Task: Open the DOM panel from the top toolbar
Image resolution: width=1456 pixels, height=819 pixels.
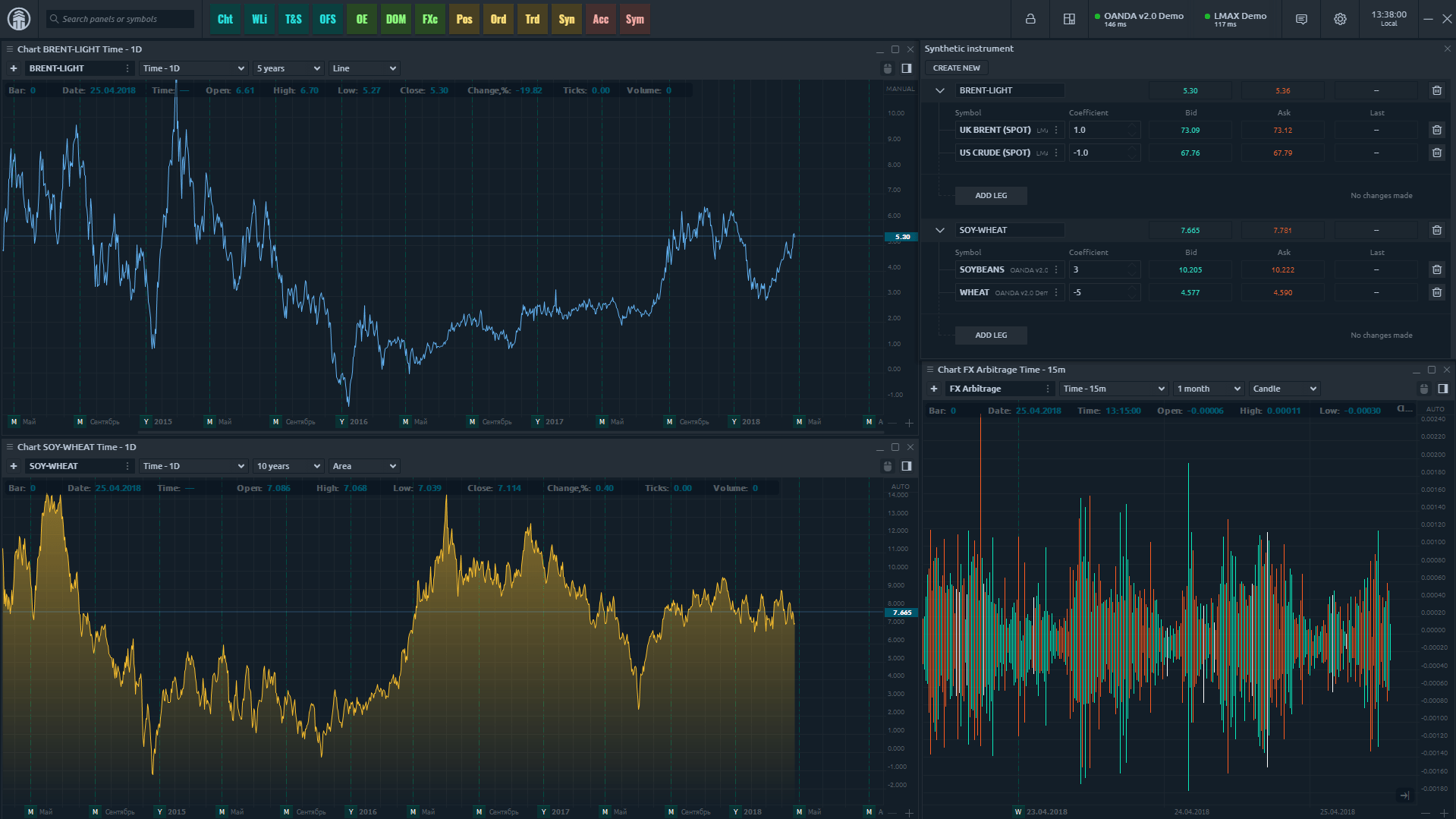Action: (395, 19)
